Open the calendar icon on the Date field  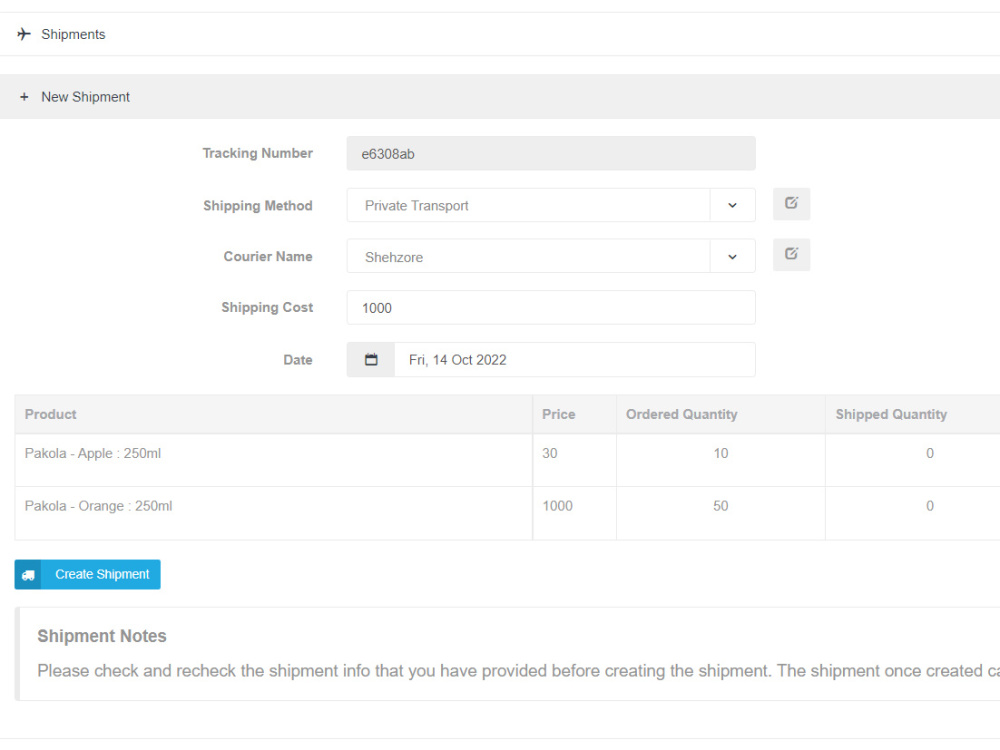tap(370, 359)
